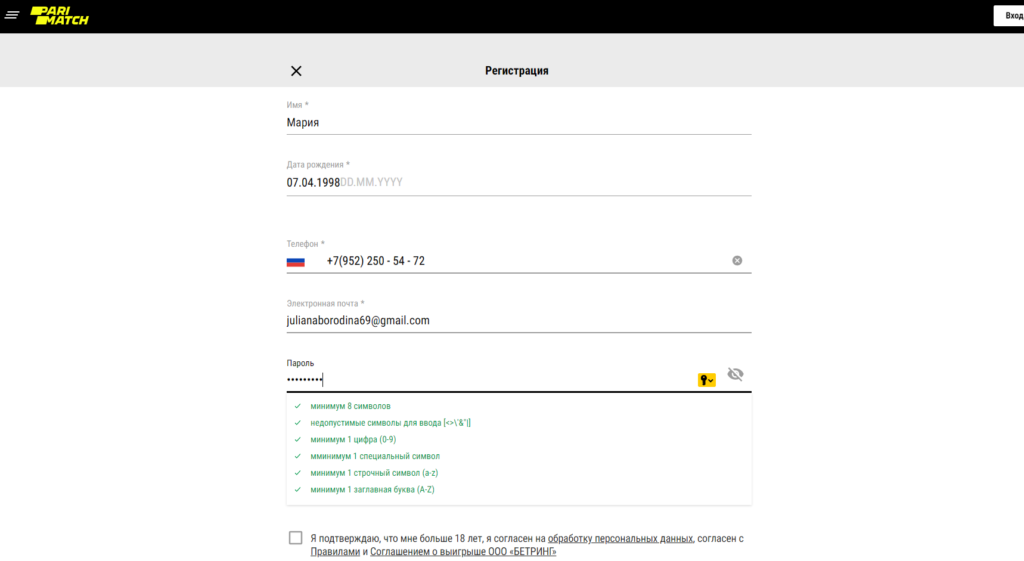Viewport: 1024px width, 561px height.
Task: Check the age confirmation checkbox
Action: (x=295, y=537)
